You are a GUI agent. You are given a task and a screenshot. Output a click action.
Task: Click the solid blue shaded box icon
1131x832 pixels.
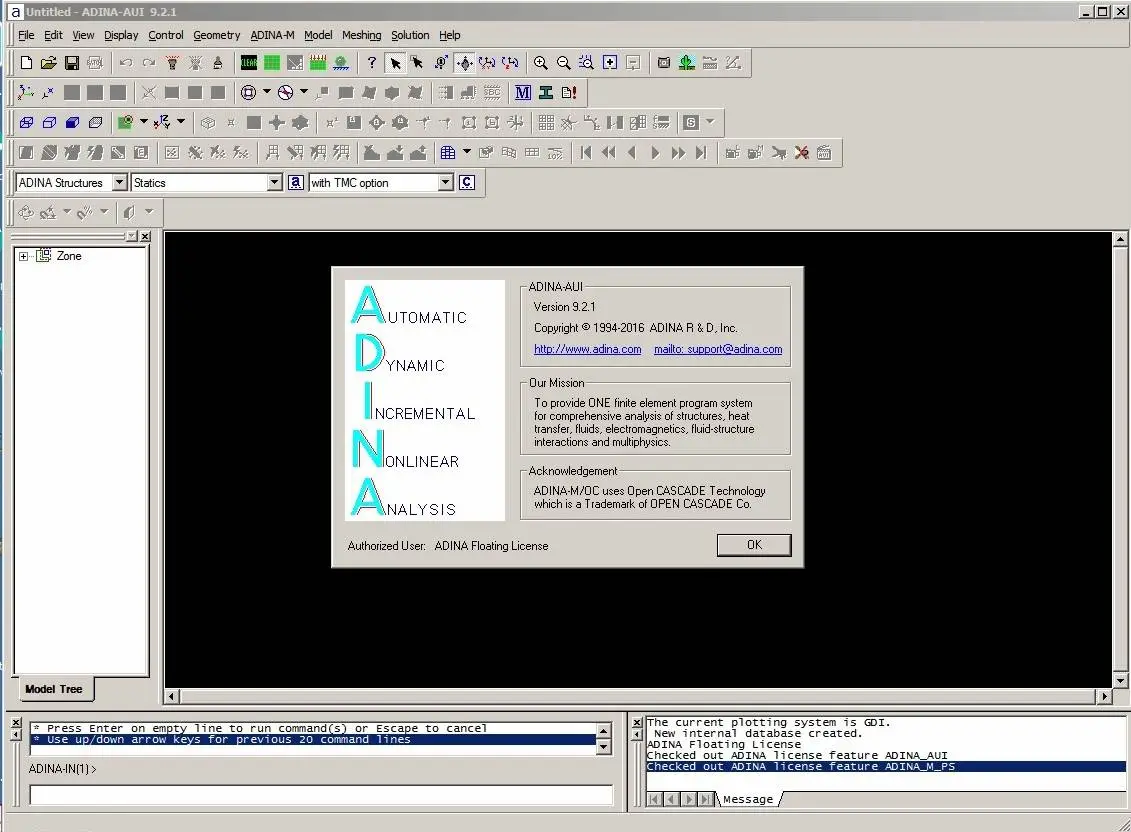pyautogui.click(x=72, y=123)
